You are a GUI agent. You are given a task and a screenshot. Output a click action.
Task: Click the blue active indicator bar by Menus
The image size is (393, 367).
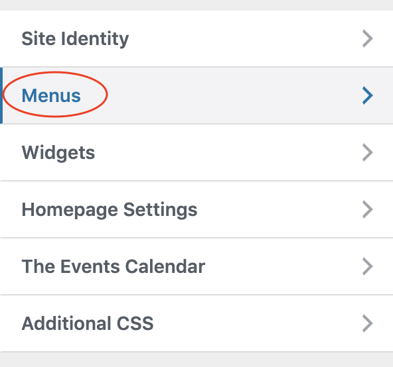1,95
